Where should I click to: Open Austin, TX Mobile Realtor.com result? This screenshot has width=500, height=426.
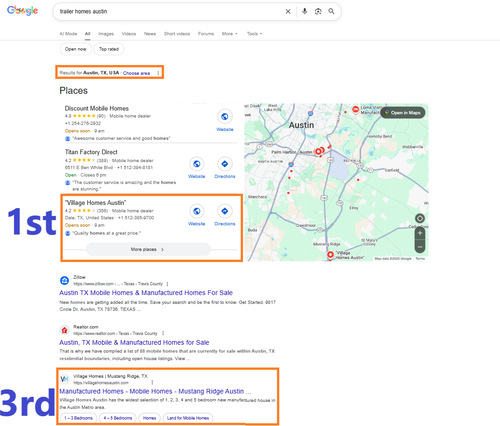click(x=134, y=342)
